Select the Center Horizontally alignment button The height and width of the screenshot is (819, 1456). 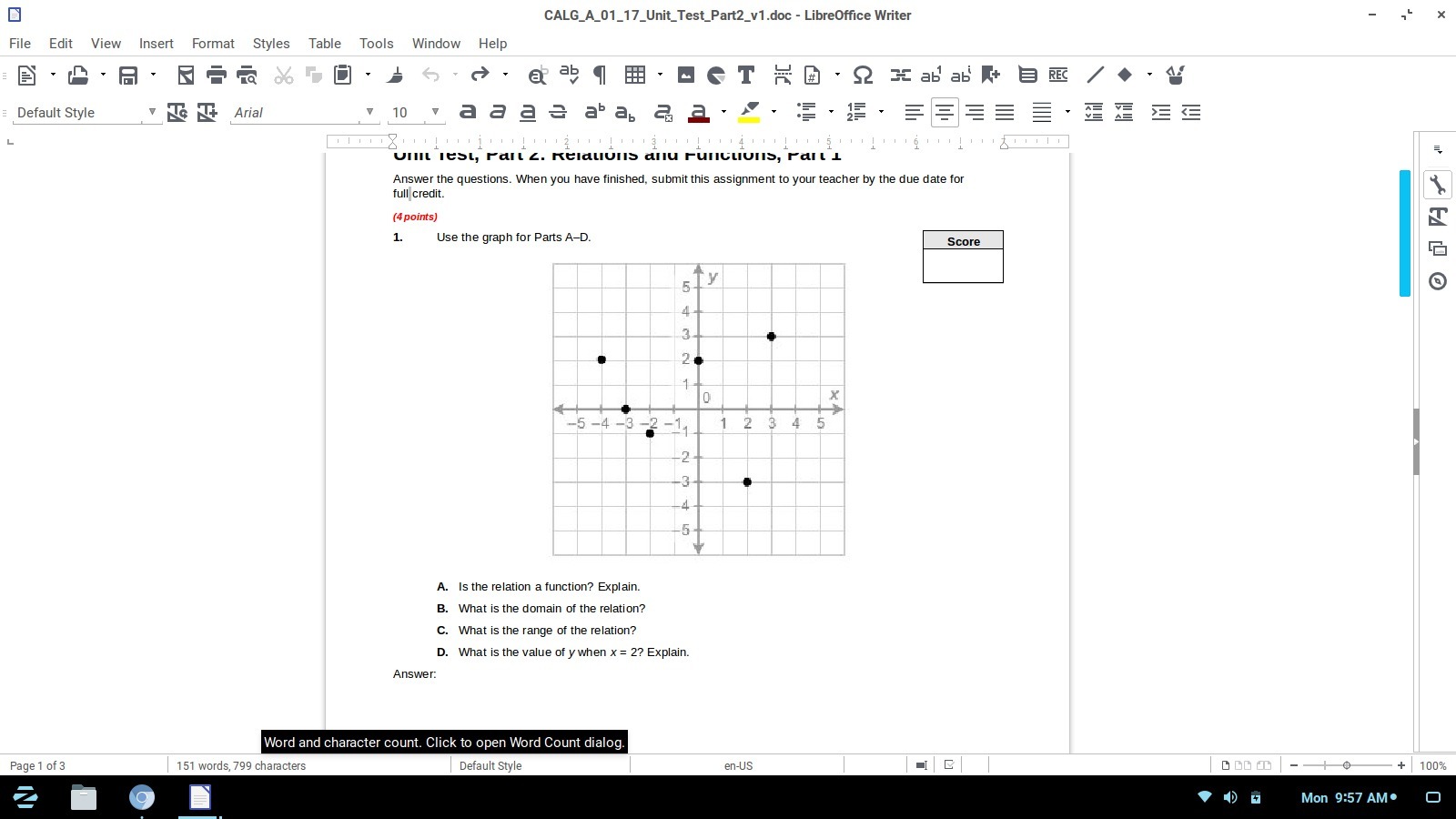tap(945, 113)
